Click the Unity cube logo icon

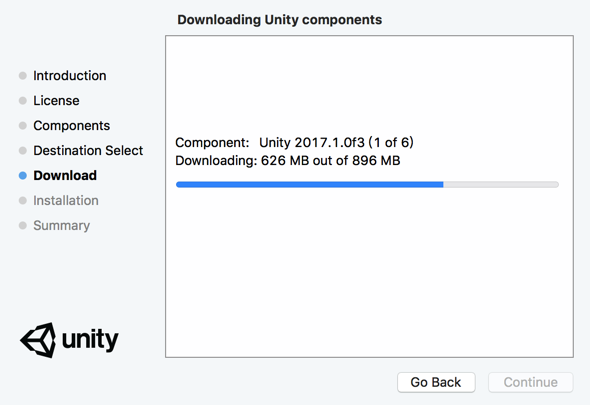point(38,340)
